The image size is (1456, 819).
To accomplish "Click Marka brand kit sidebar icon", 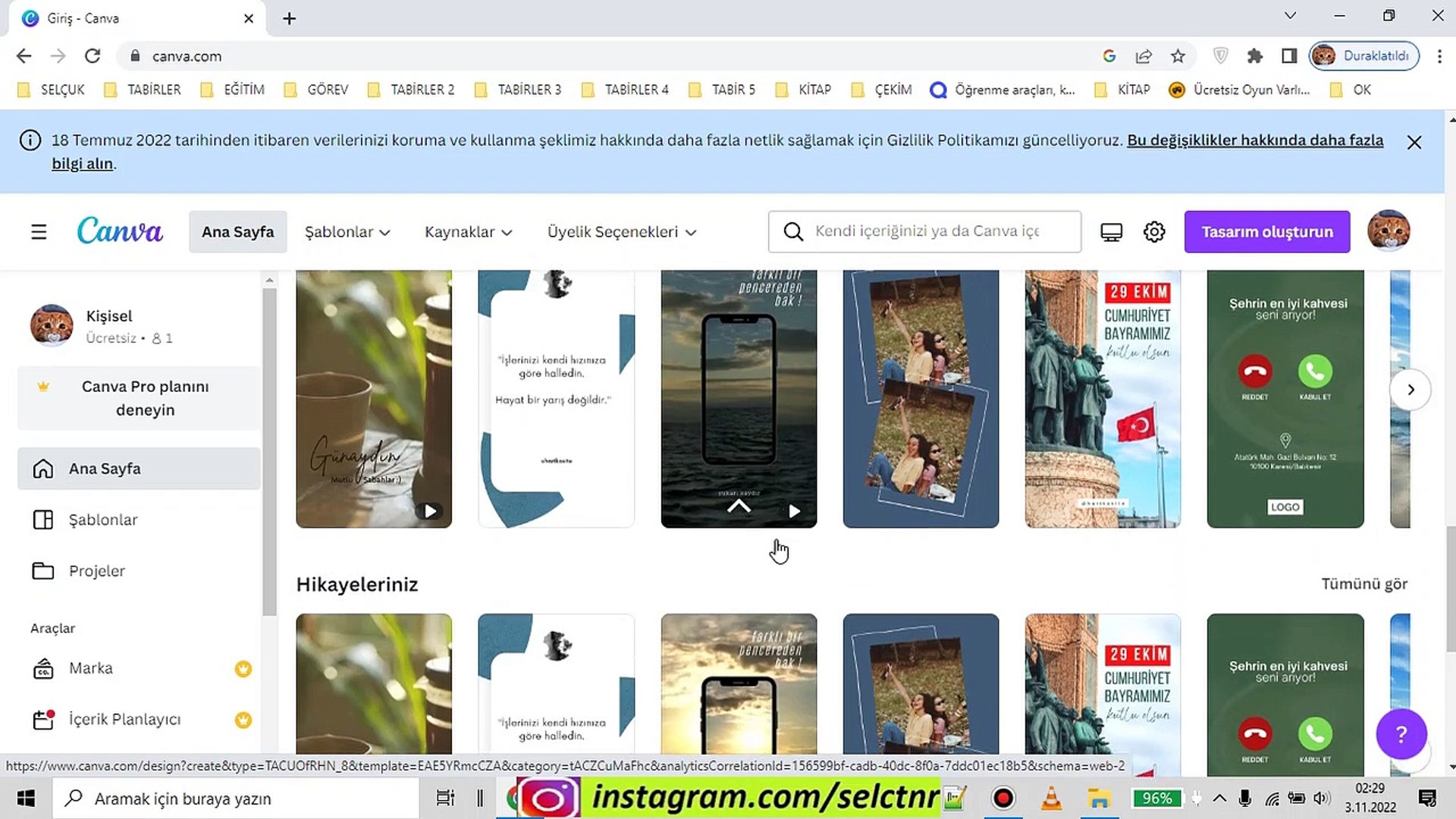I will click(x=43, y=669).
